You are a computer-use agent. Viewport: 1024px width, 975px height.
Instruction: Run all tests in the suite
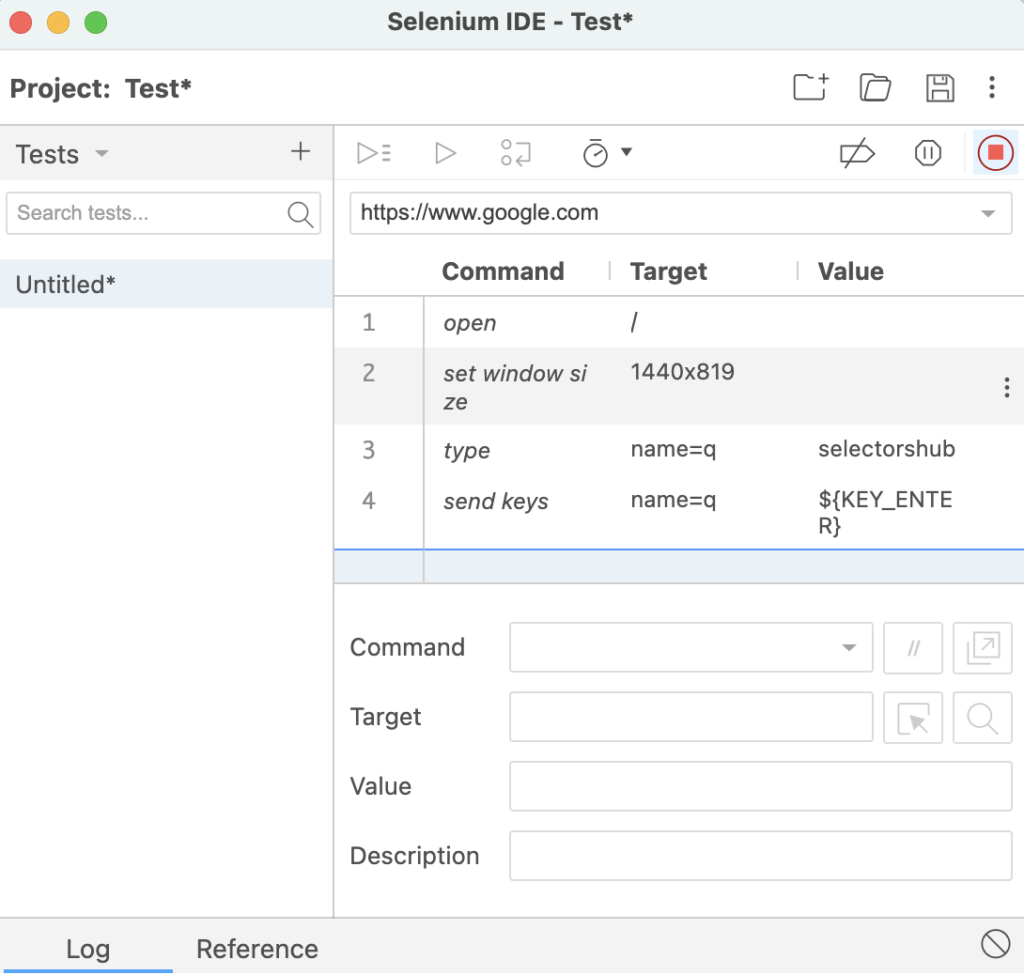(374, 153)
